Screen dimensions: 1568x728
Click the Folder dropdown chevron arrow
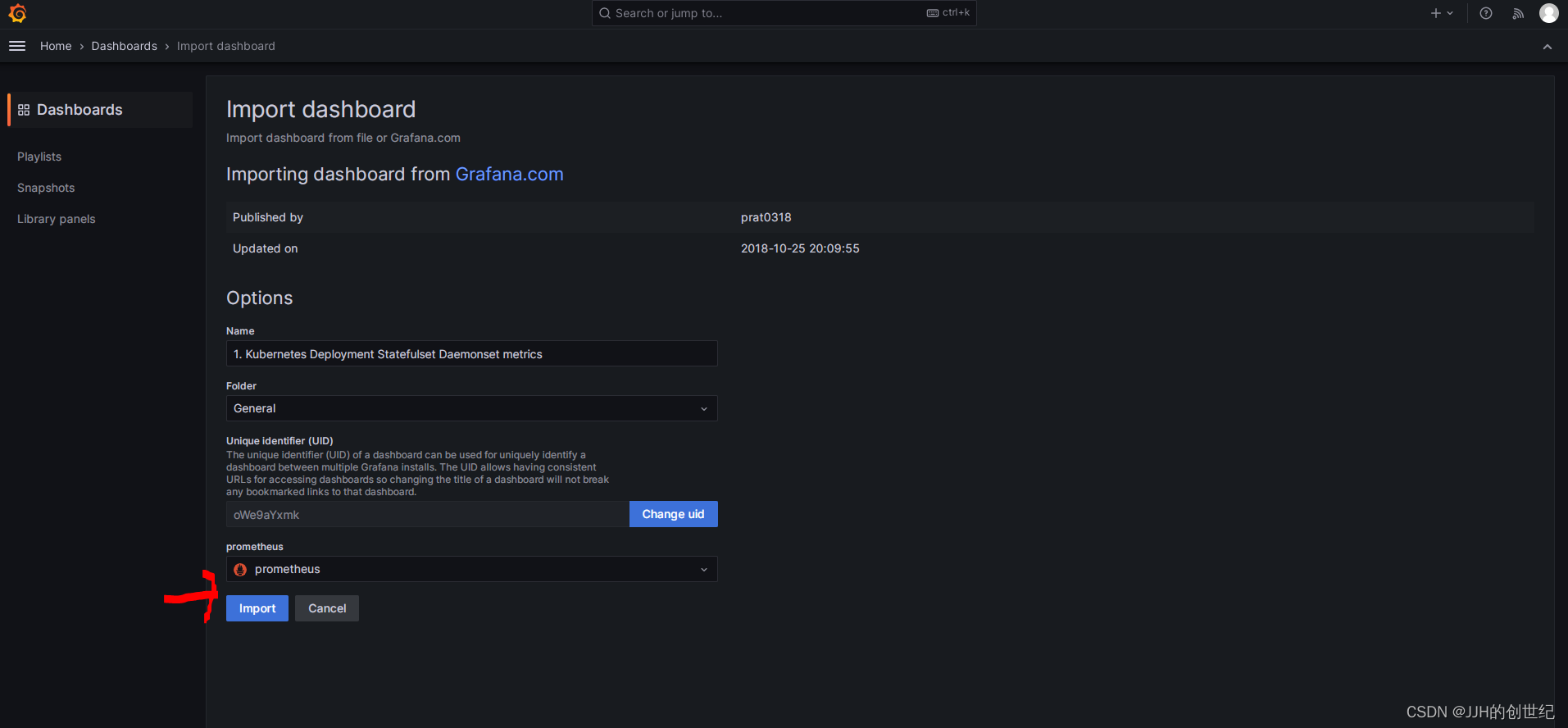[703, 408]
